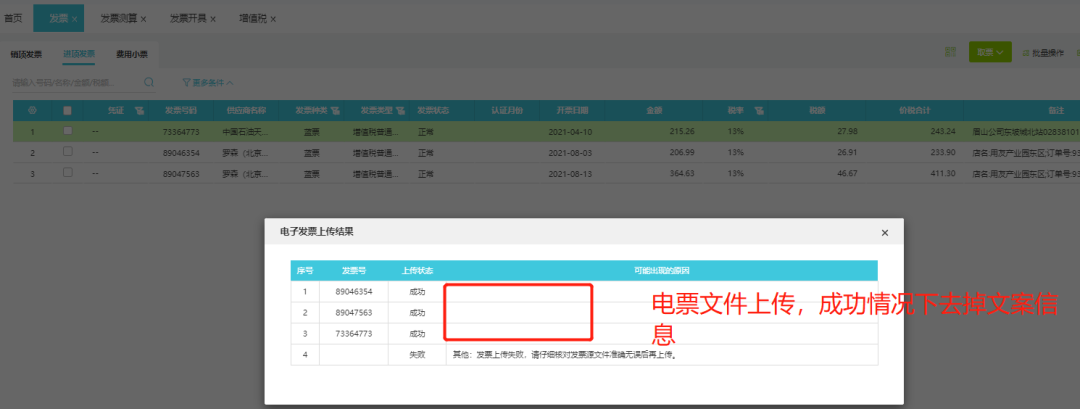
Task: Click filter icon beside 发票种类 column
Action: pyautogui.click(x=335, y=110)
